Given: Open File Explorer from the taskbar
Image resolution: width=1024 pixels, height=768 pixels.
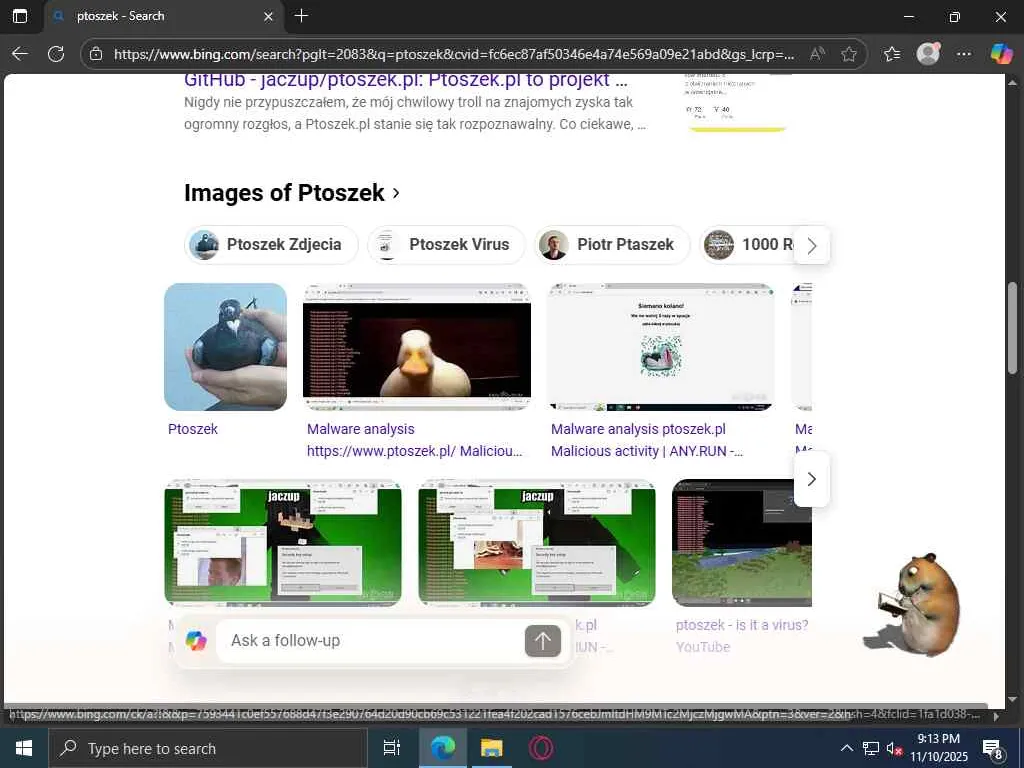Looking at the screenshot, I should point(492,748).
